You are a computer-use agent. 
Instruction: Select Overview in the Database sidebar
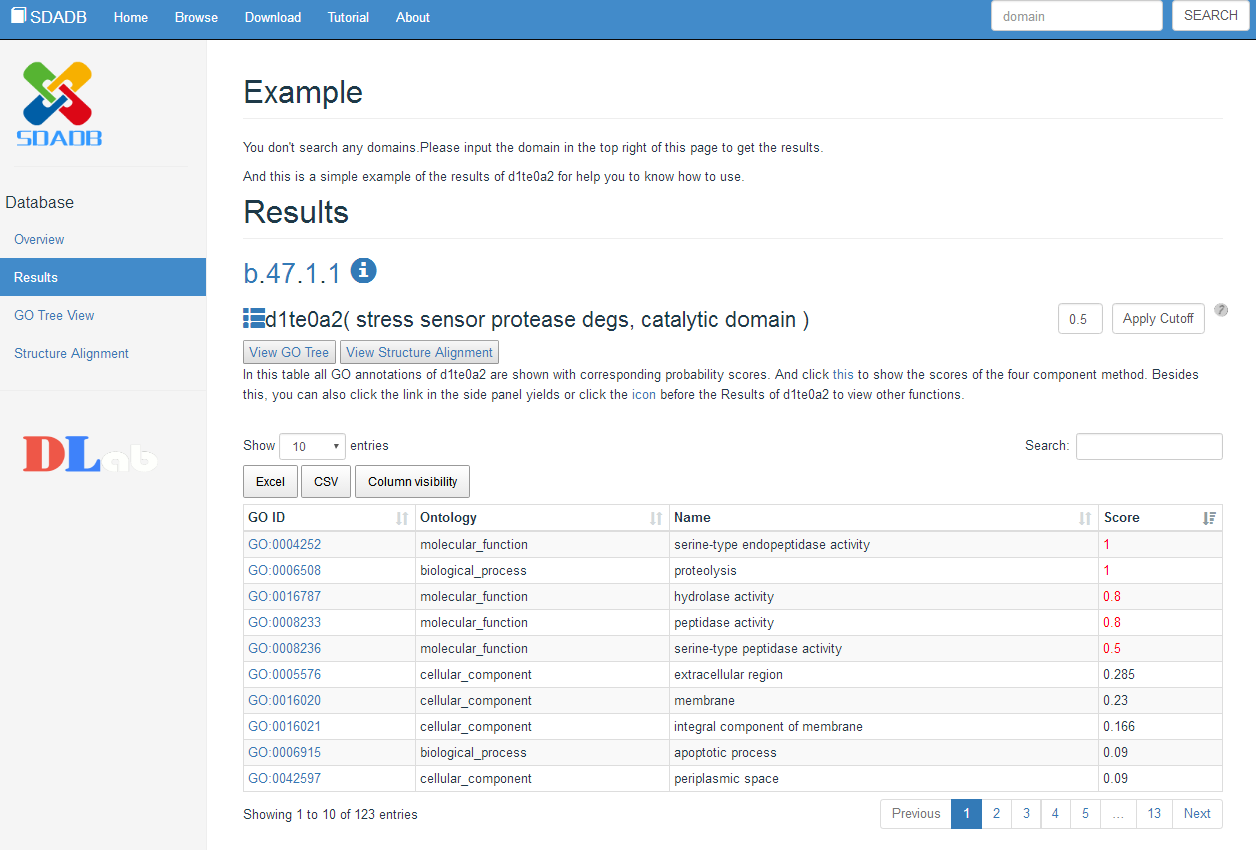click(39, 240)
